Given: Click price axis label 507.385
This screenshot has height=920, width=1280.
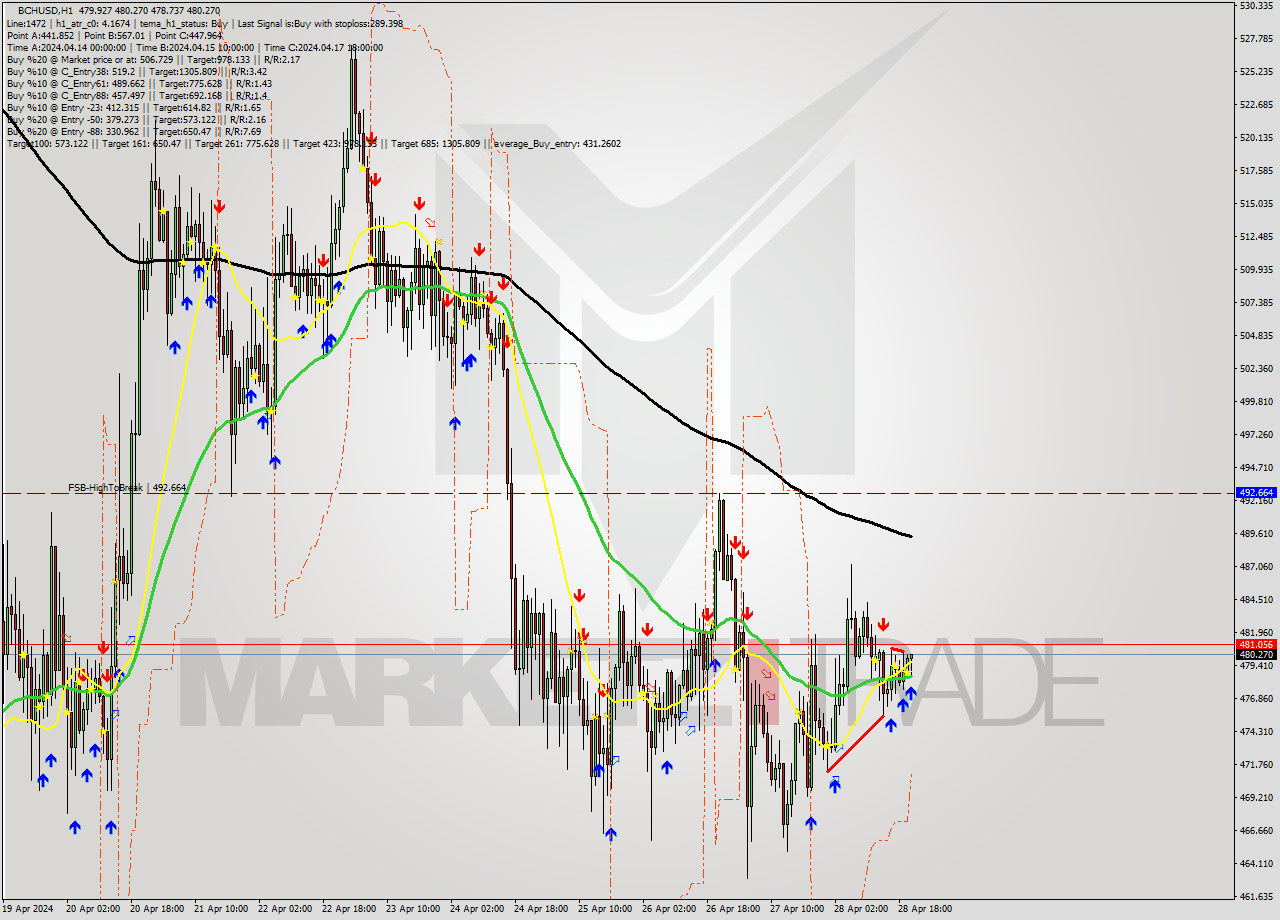Looking at the screenshot, I should point(1255,302).
